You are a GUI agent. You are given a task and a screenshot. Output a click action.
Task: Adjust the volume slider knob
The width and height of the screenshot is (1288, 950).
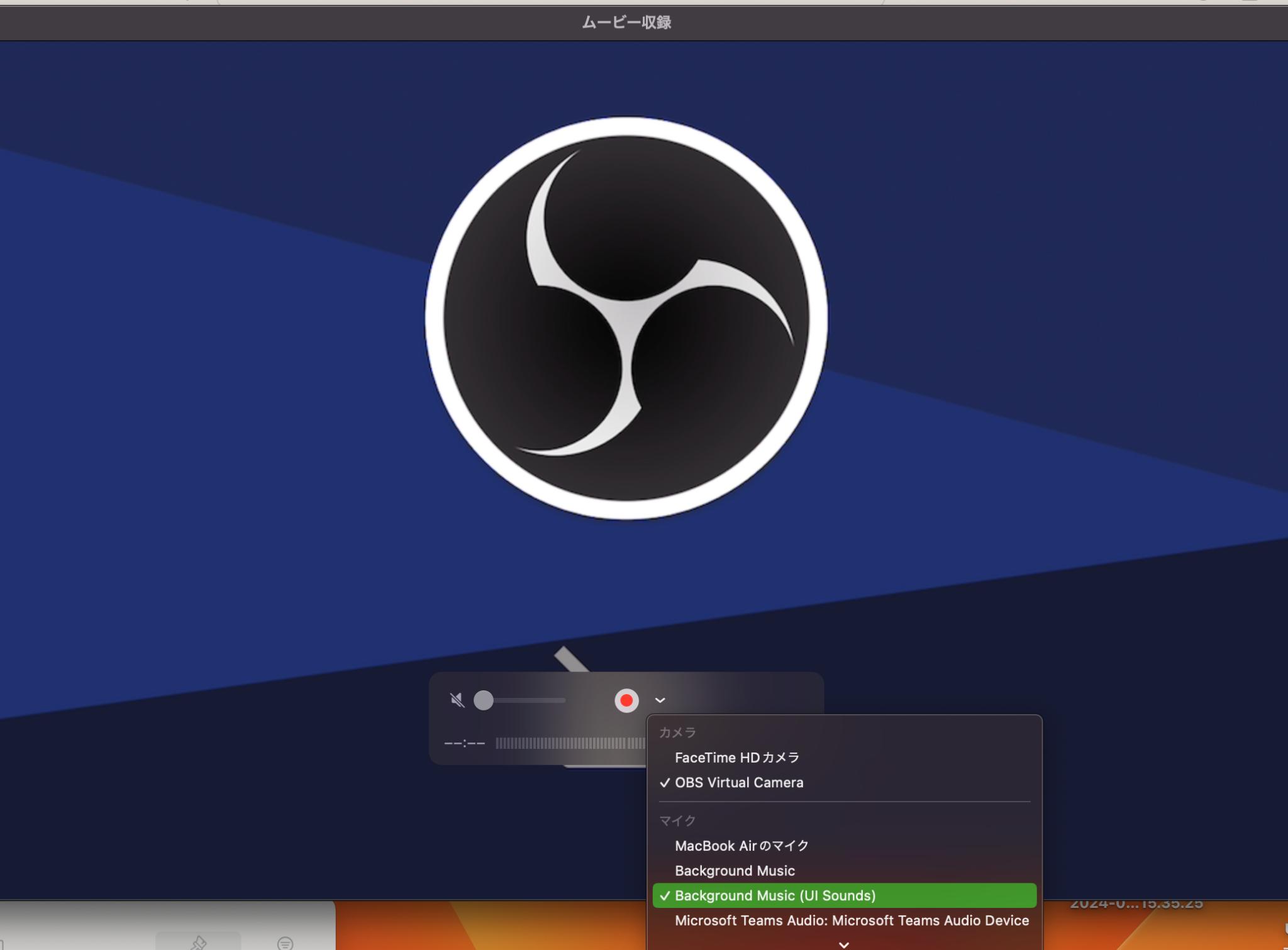point(484,700)
